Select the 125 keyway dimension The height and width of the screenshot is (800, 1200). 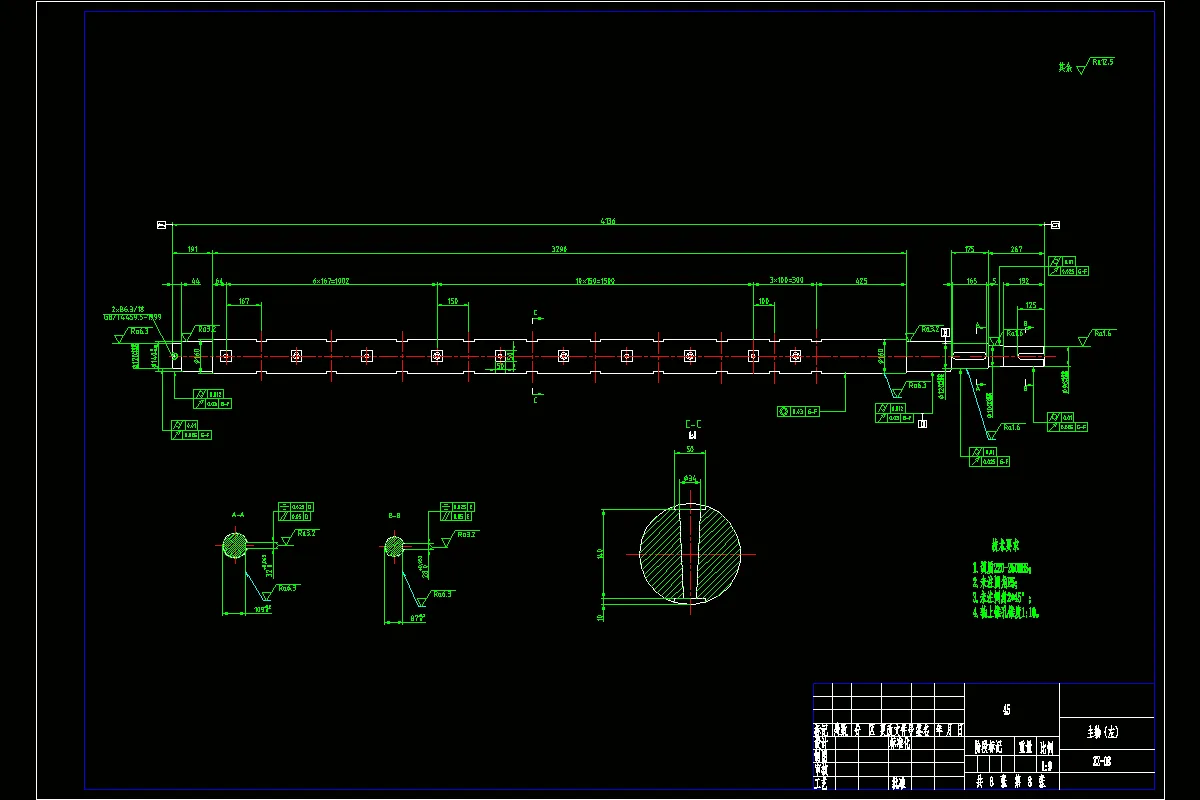[1031, 305]
